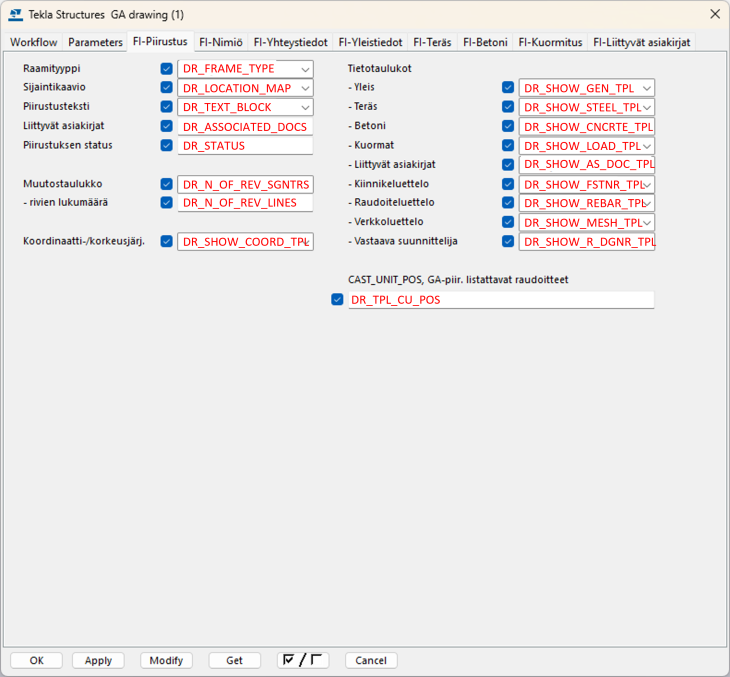Toggle the Yleis table checkbox
This screenshot has width=730, height=677.
(508, 88)
